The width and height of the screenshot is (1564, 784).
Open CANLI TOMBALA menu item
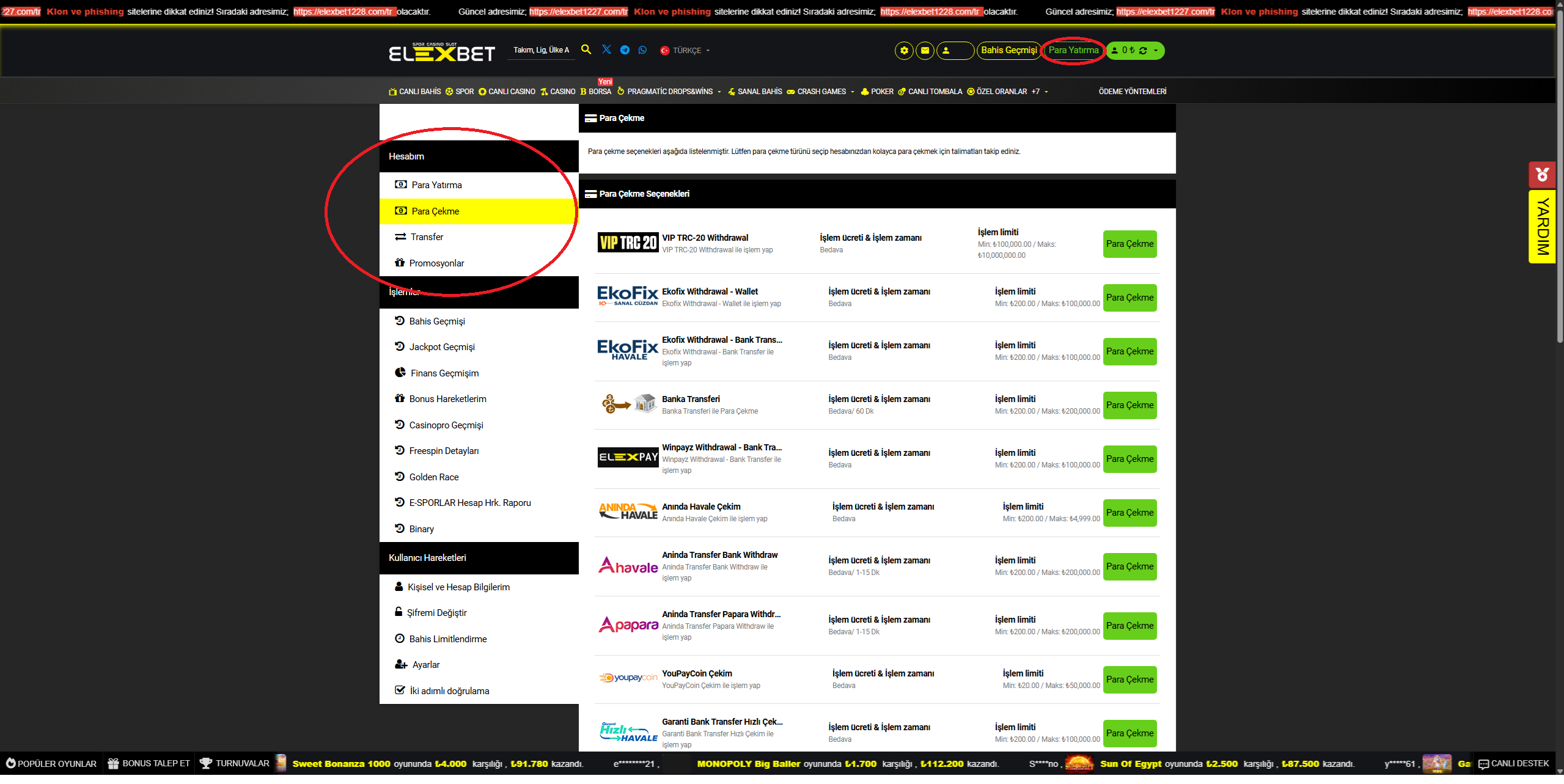point(930,92)
